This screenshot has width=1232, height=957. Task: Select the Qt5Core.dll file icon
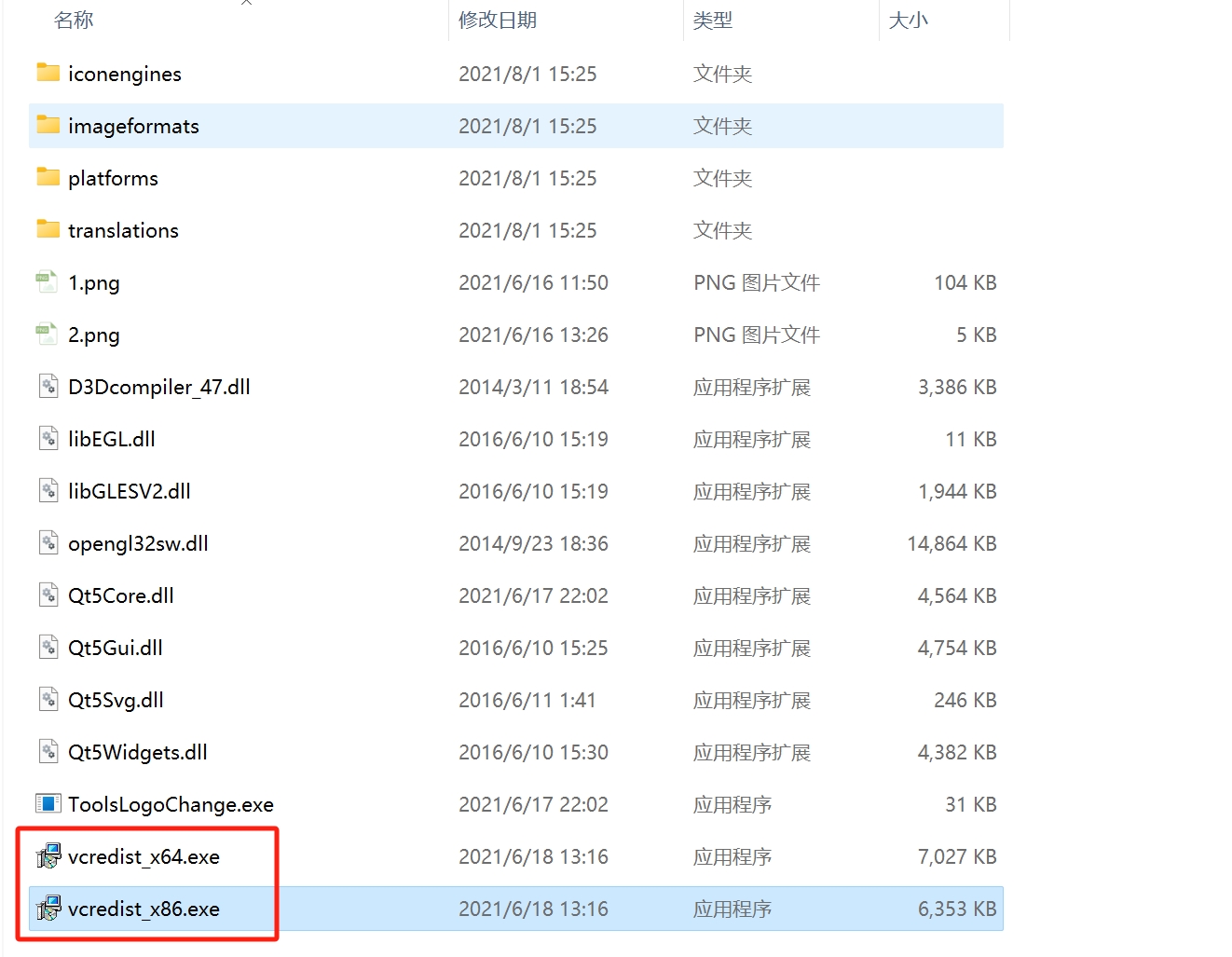(48, 595)
